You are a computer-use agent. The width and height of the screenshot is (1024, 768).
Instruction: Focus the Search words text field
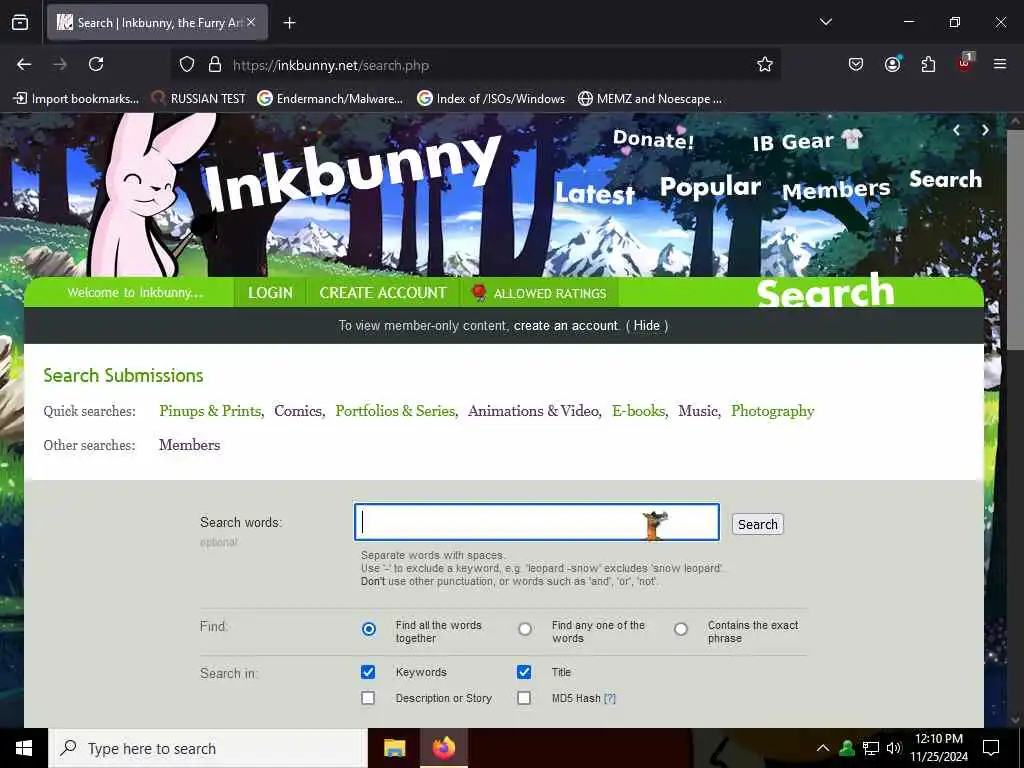click(x=537, y=522)
